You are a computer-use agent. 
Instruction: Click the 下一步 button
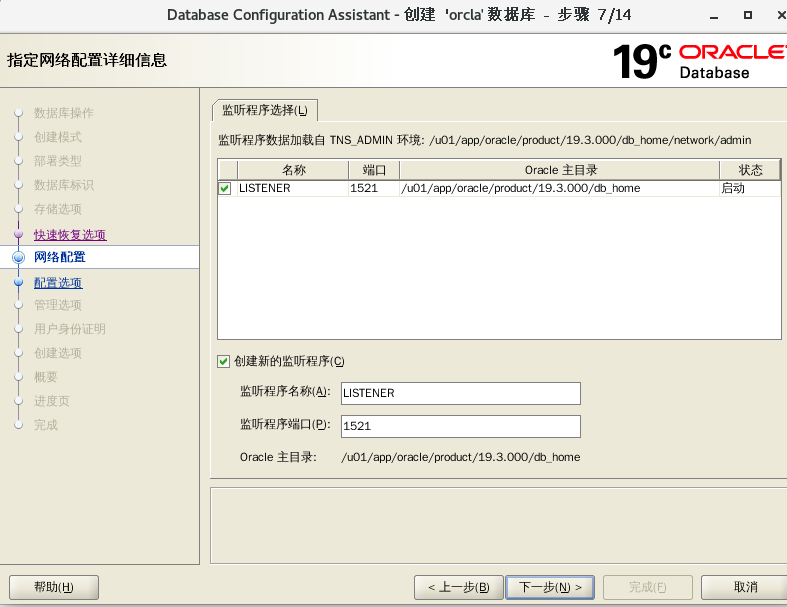click(x=550, y=587)
